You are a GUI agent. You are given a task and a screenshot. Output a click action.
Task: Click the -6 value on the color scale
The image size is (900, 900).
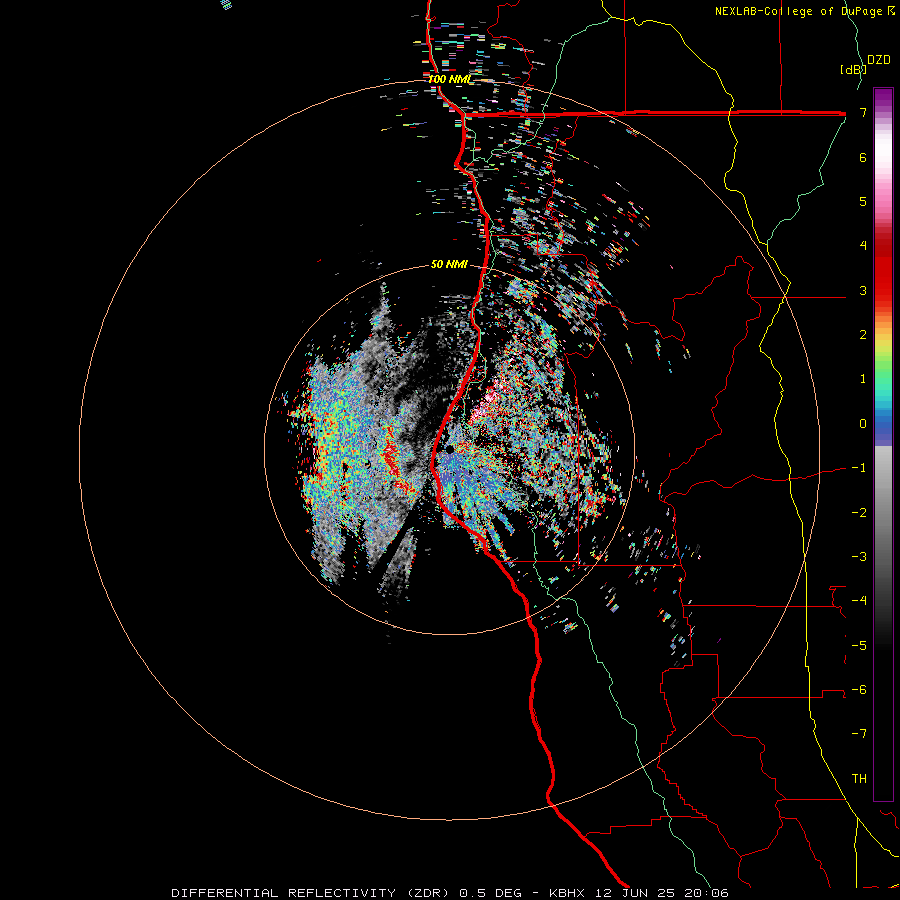pos(859,690)
